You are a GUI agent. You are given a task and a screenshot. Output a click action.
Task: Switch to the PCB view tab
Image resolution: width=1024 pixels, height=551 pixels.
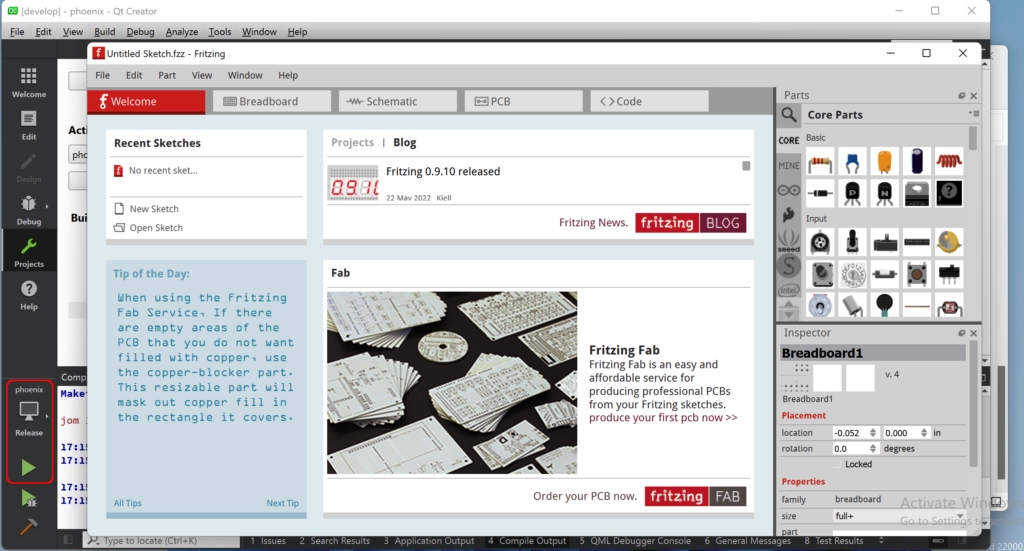tap(524, 101)
